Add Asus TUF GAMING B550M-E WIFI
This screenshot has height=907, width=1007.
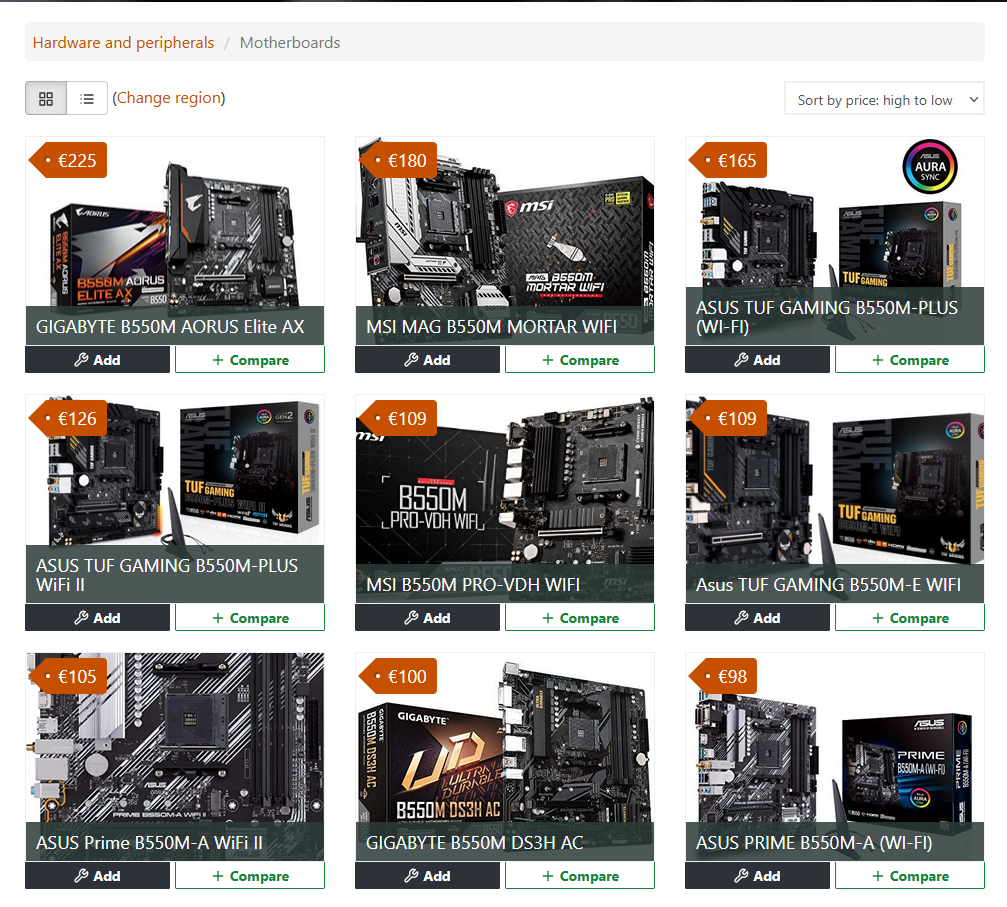click(x=758, y=618)
